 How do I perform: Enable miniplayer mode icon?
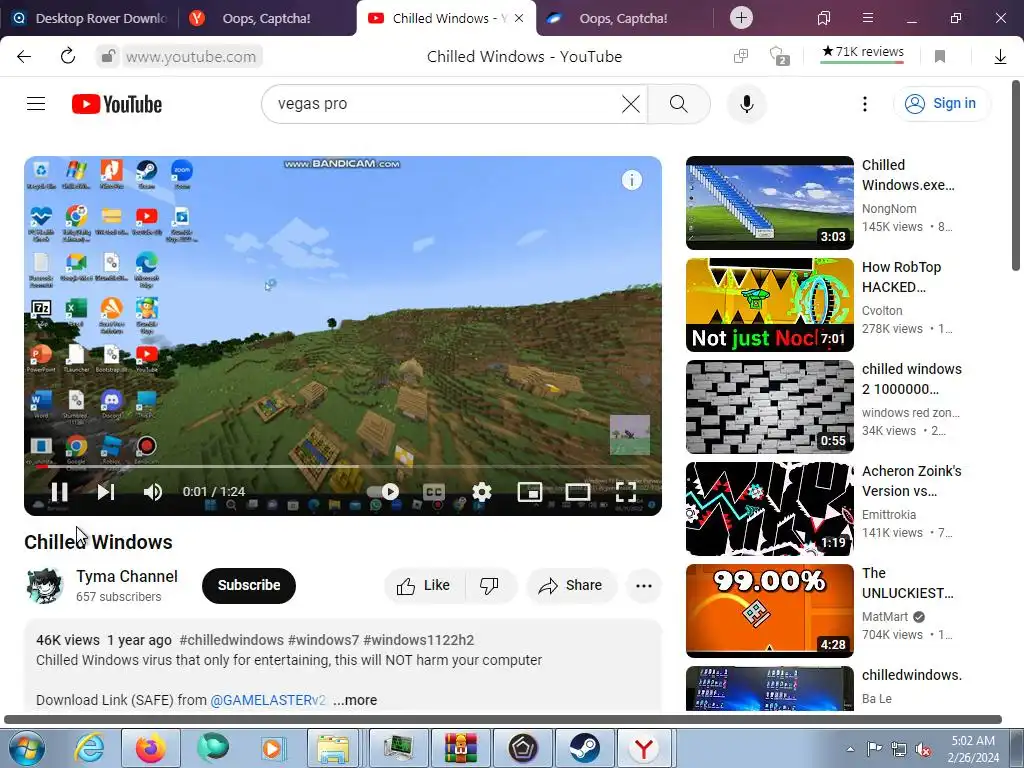click(530, 491)
